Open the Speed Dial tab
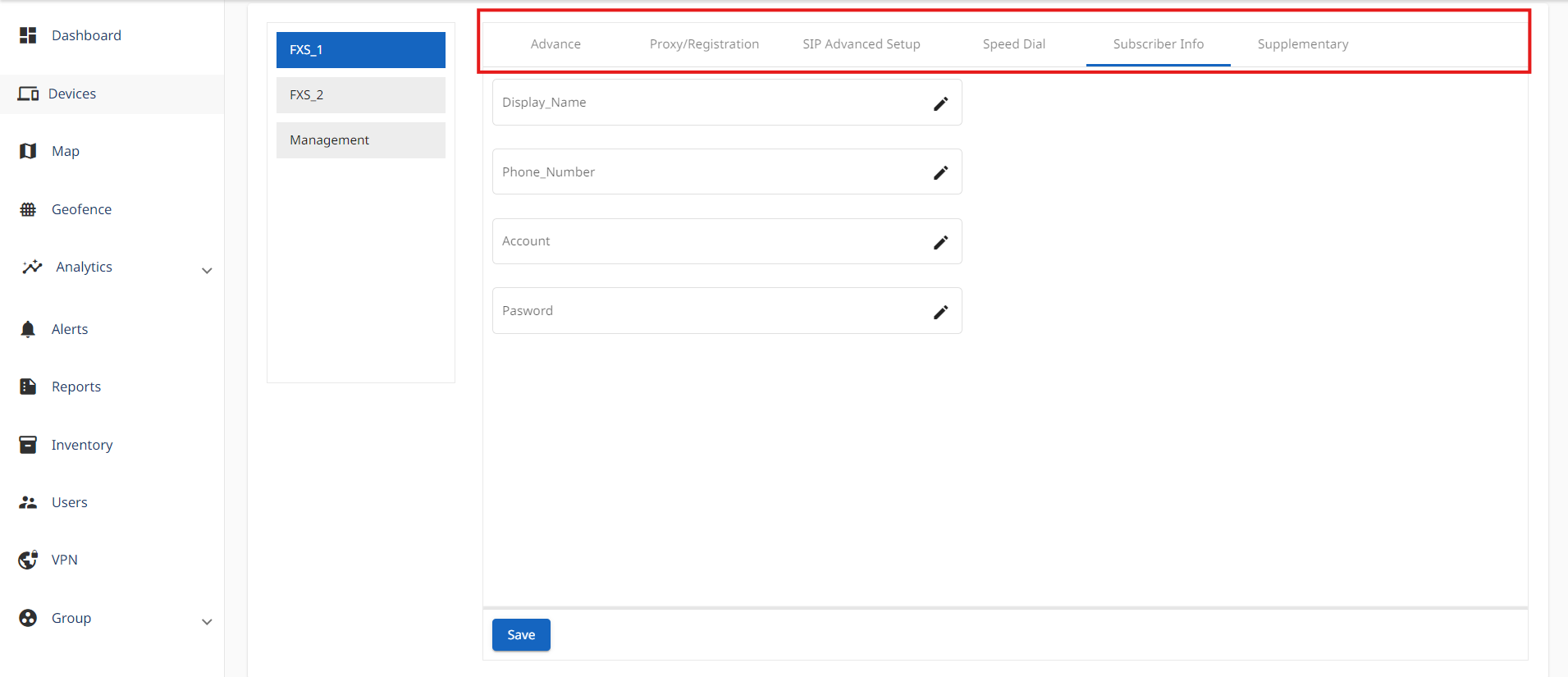 click(1013, 44)
